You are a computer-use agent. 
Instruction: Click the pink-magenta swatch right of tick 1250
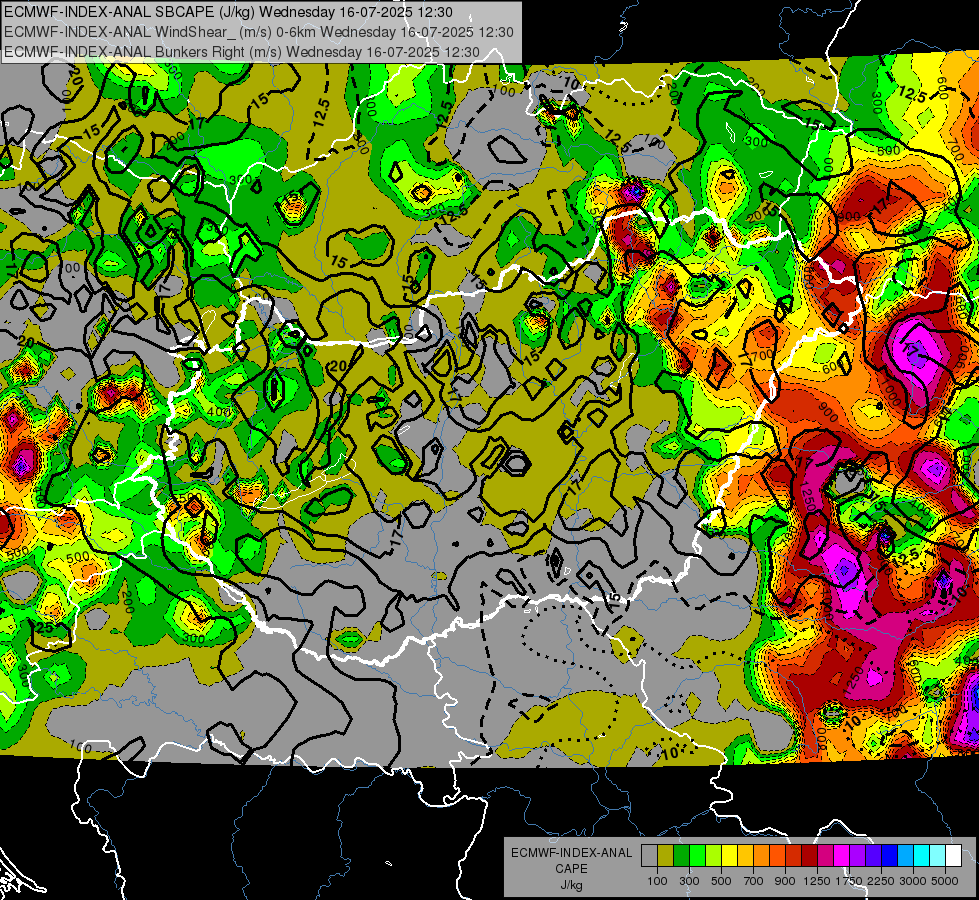click(x=825, y=856)
